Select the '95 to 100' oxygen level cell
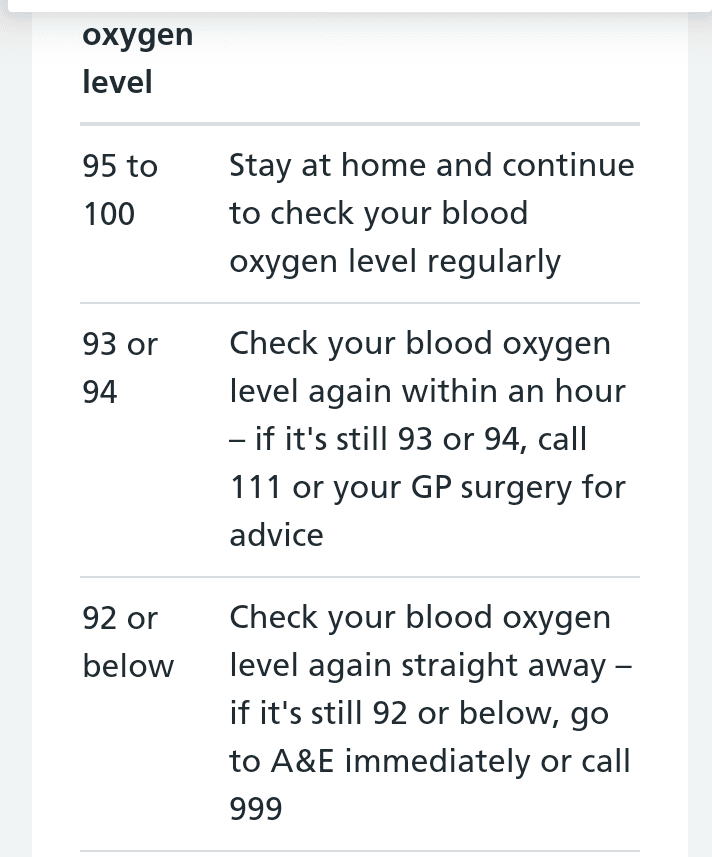Viewport: 712px width, 857px height. pos(120,190)
